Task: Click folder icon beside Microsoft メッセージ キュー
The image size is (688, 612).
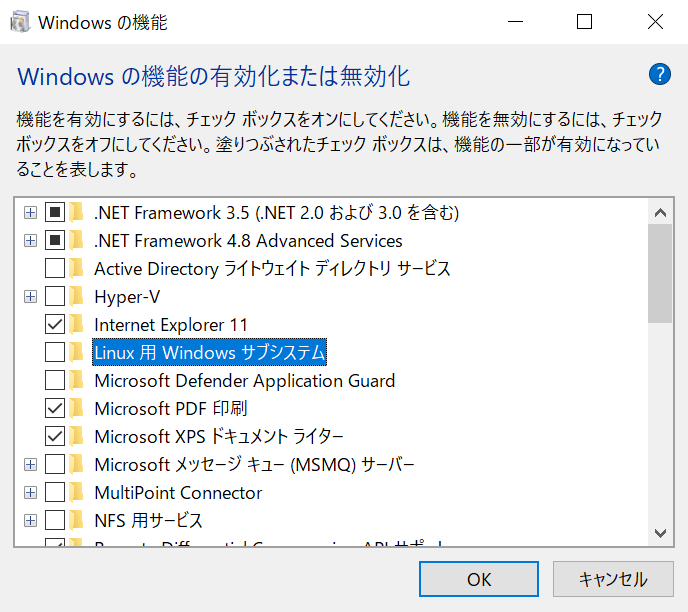Action: pyautogui.click(x=76, y=464)
